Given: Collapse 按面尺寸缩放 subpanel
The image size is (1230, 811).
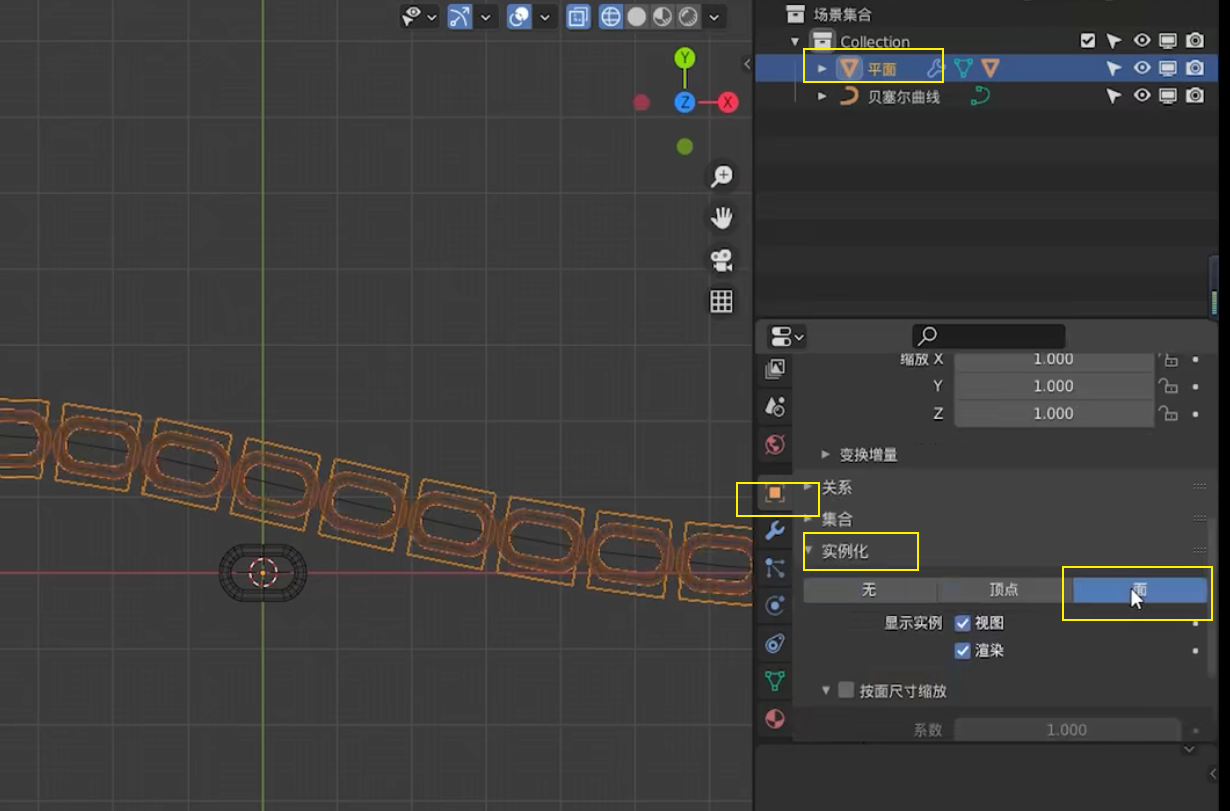Looking at the screenshot, I should tap(826, 690).
